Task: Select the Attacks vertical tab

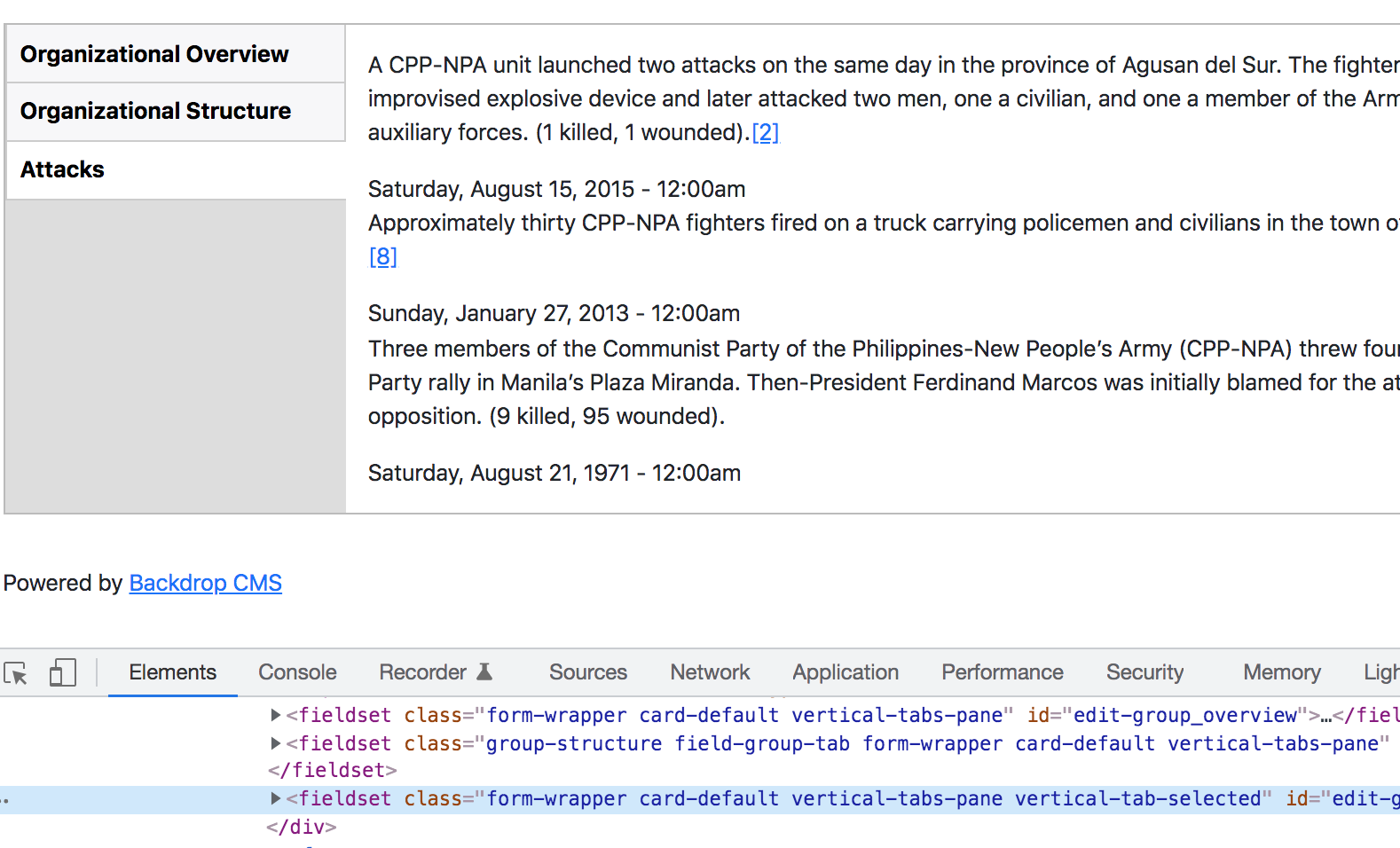Action: click(176, 169)
